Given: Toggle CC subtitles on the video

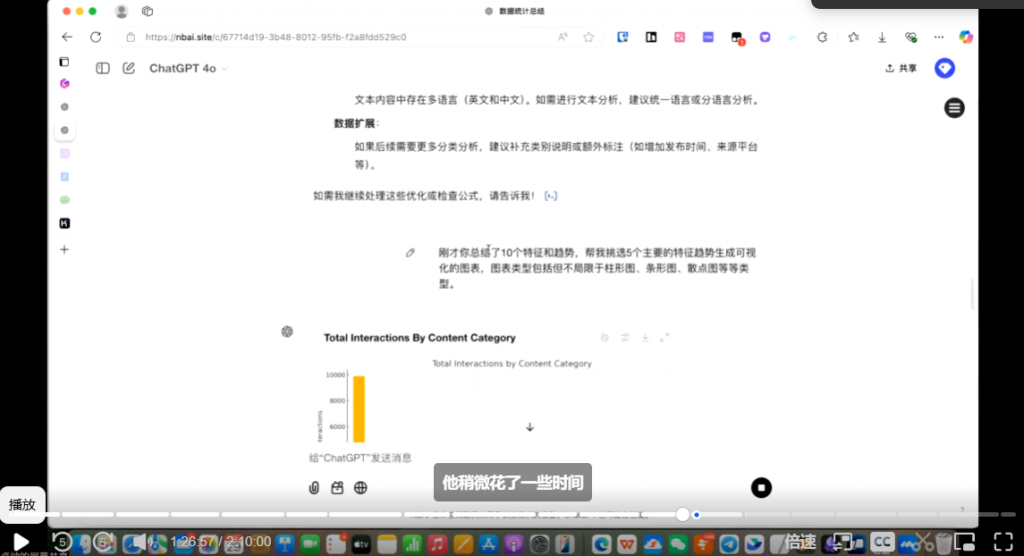Looking at the screenshot, I should point(882,541).
